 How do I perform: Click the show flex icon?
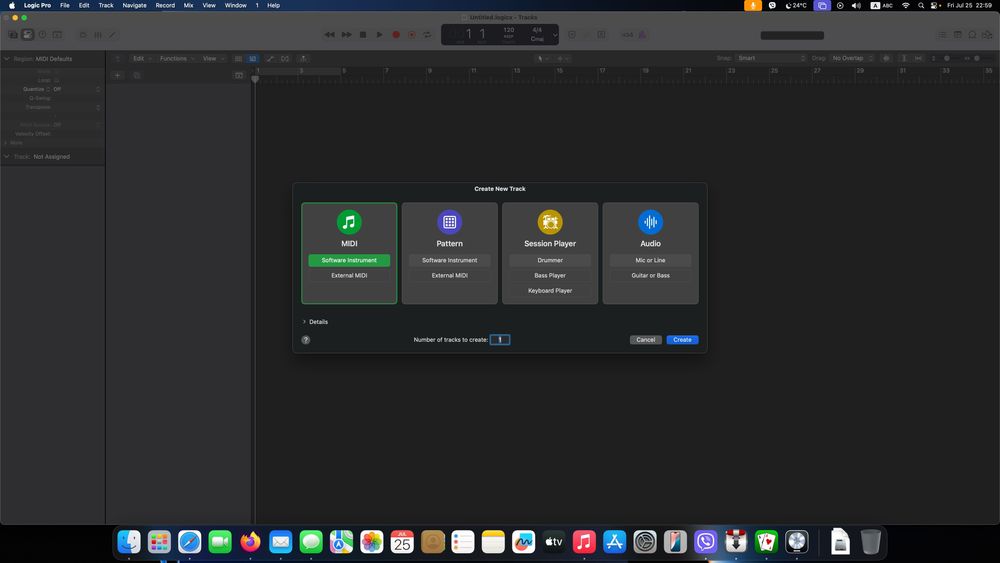point(285,59)
